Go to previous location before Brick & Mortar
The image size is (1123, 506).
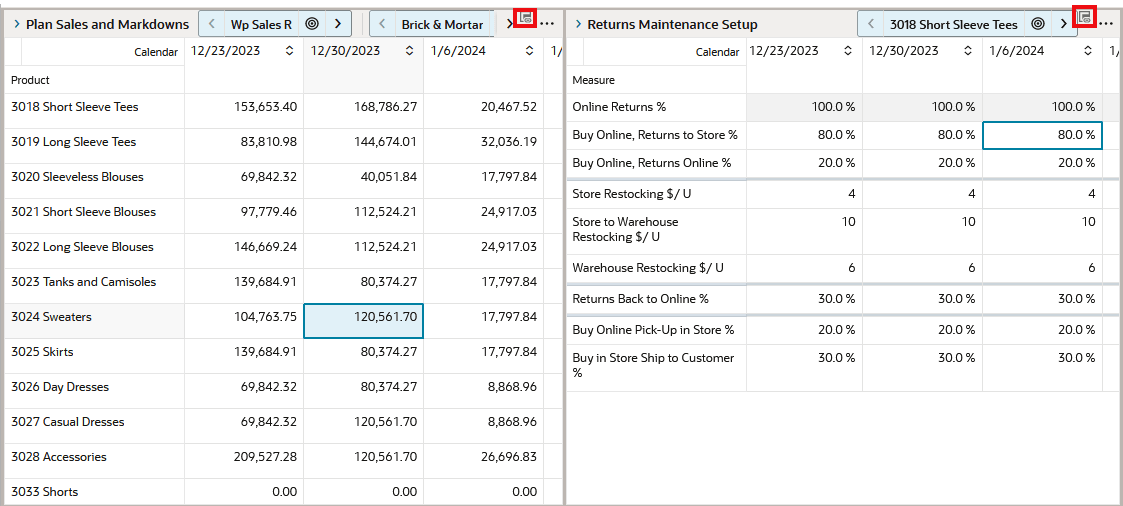click(x=382, y=24)
